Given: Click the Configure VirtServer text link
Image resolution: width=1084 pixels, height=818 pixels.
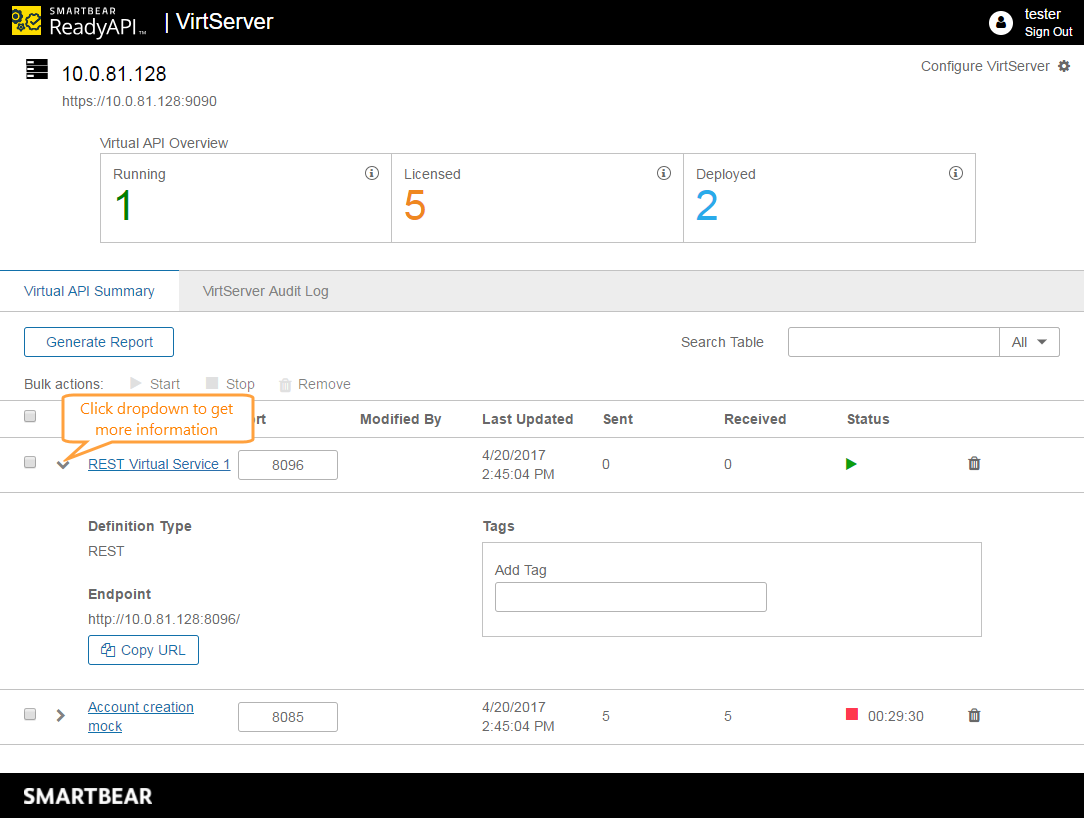Looking at the screenshot, I should coord(985,66).
